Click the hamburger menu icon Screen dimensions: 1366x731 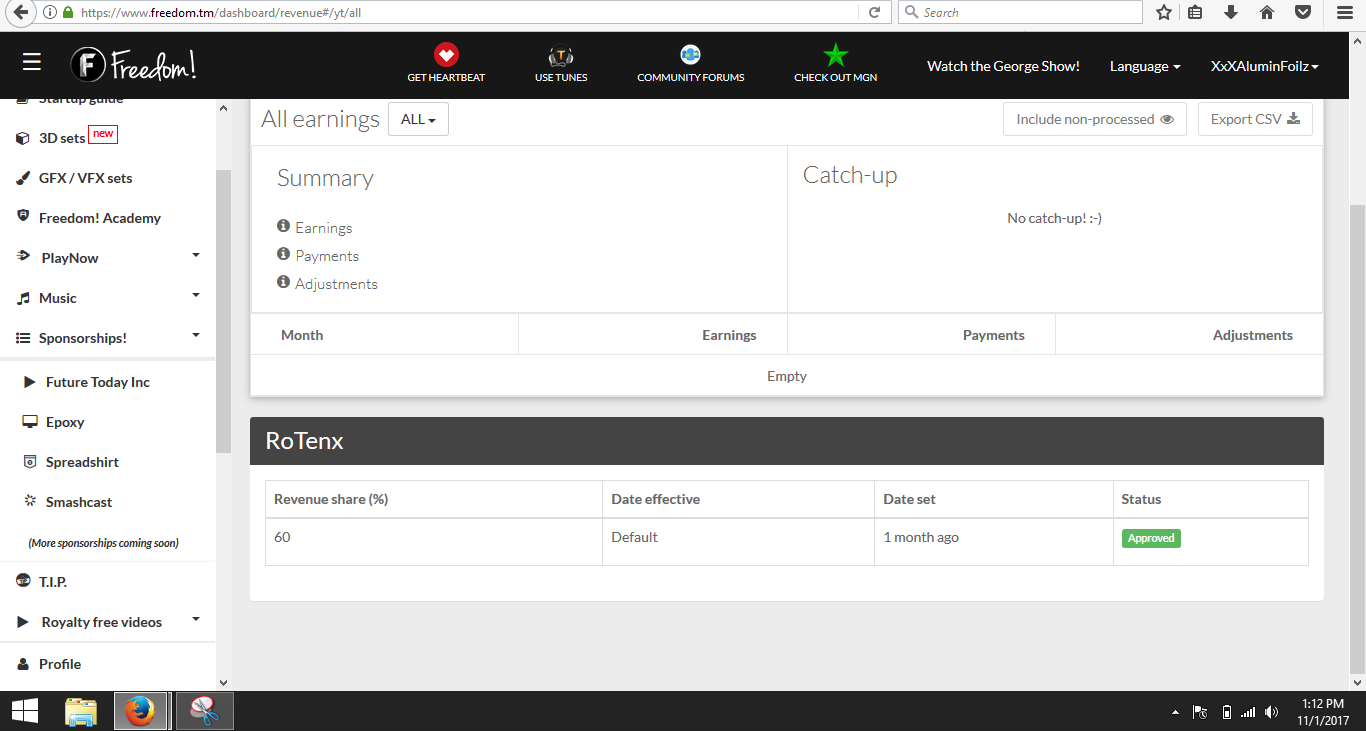click(x=32, y=63)
